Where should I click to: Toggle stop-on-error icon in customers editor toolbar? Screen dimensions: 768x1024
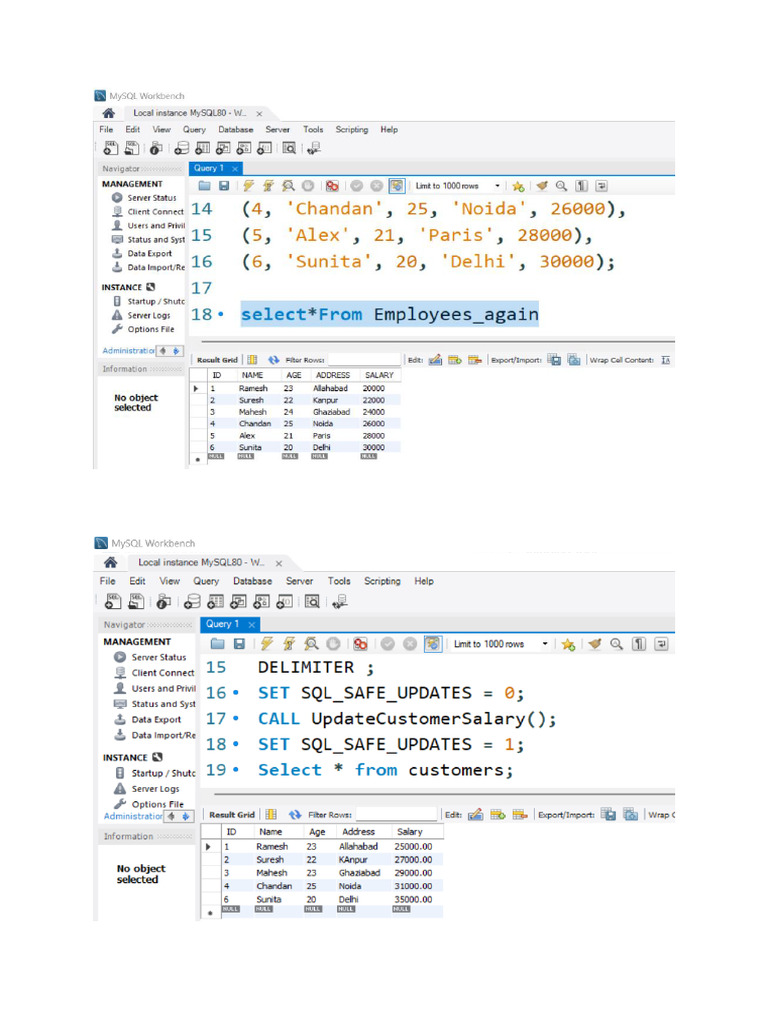(x=360, y=645)
